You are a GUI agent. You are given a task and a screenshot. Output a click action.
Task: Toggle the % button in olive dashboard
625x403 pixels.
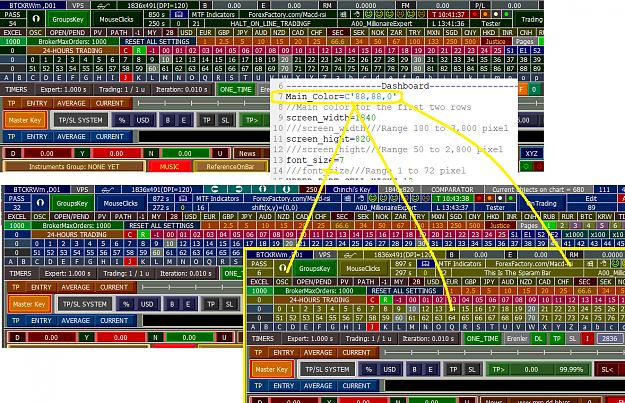point(369,370)
